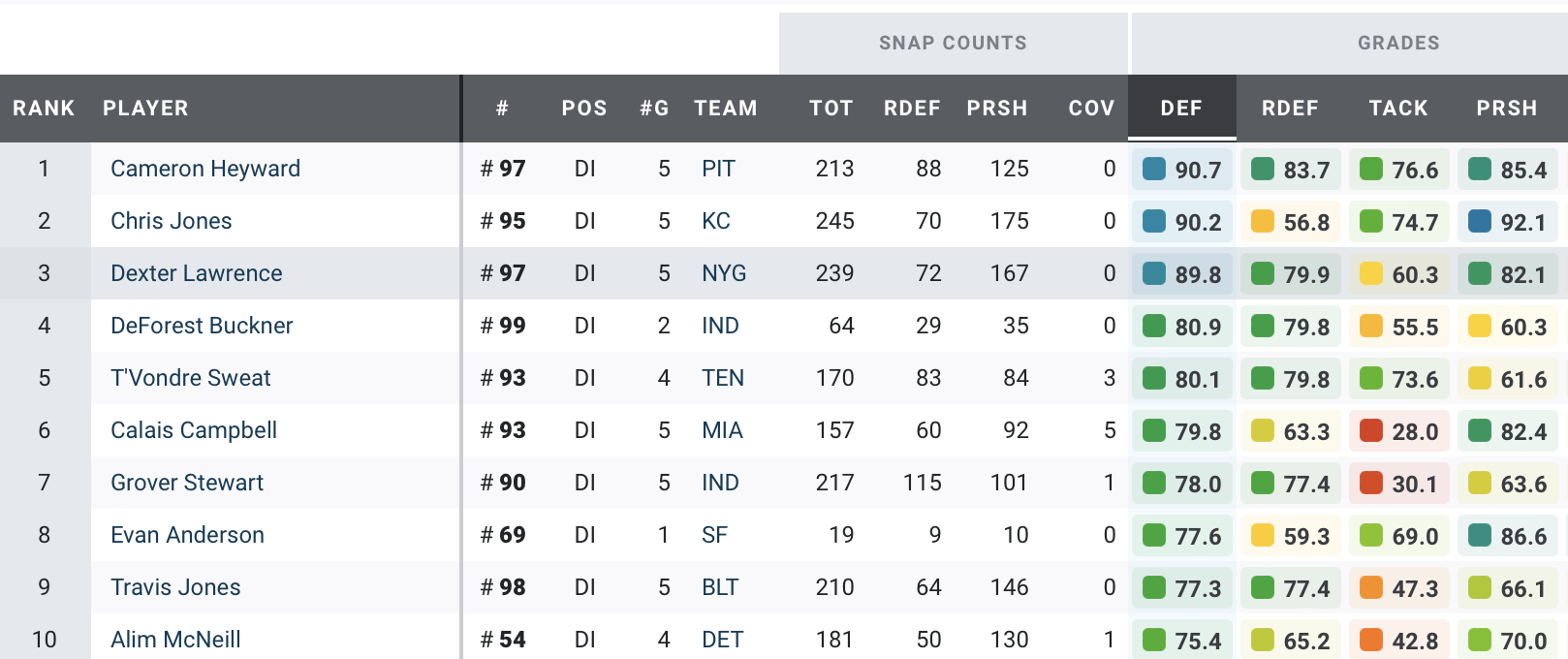Click the SNAP COUNTS group header
Screen dimensions: 1568x659
953,43
